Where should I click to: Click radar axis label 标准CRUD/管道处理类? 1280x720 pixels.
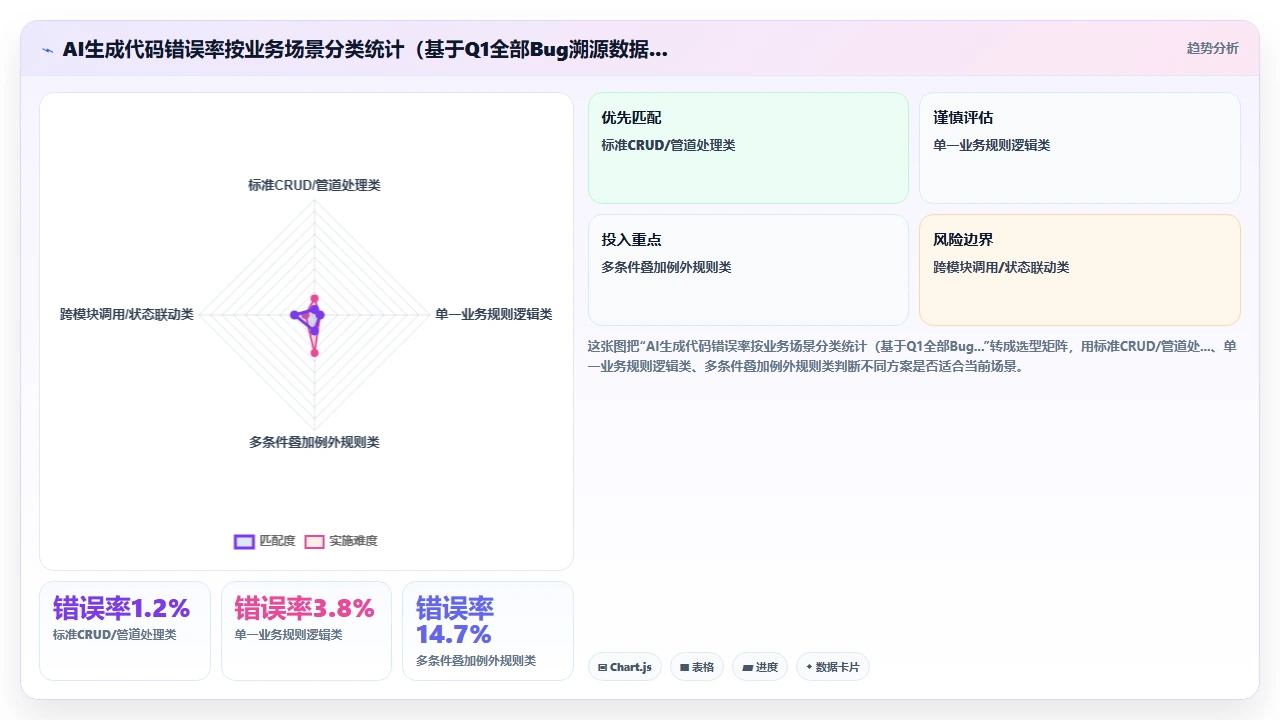[x=314, y=185]
